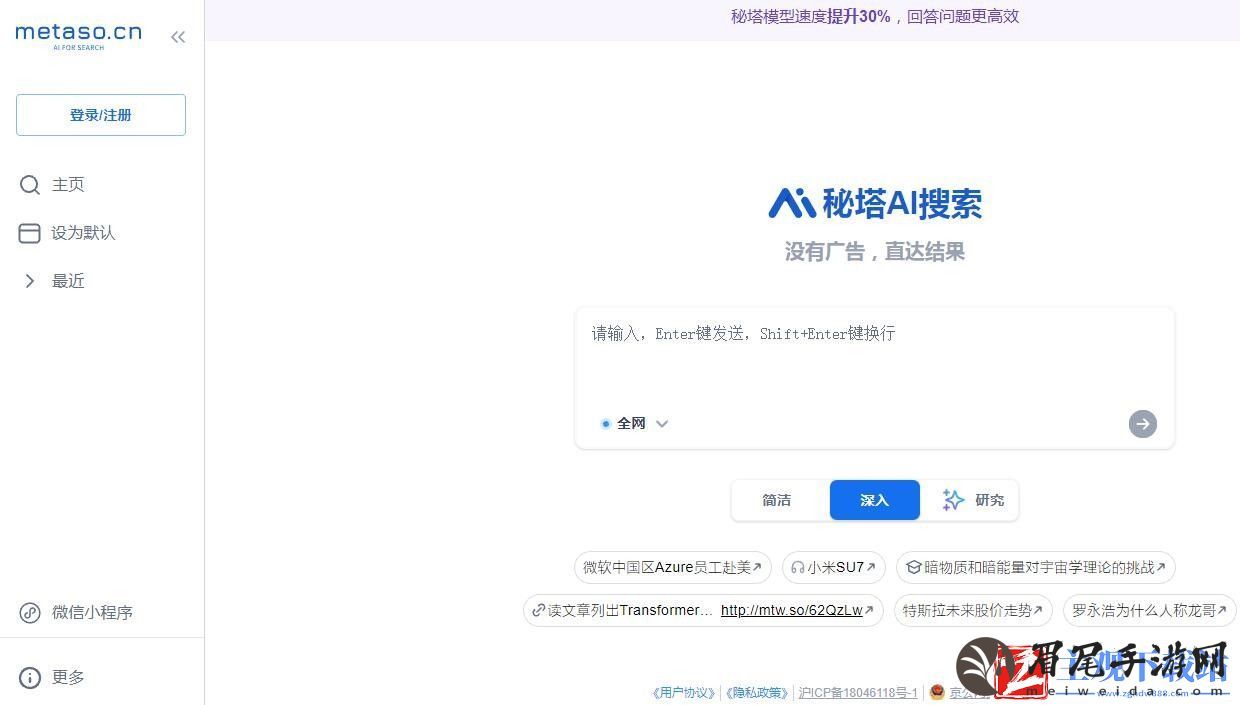This screenshot has height=705, width=1240.
Task: Click the tagline 没有广告，直达结果
Action: pos(875,252)
